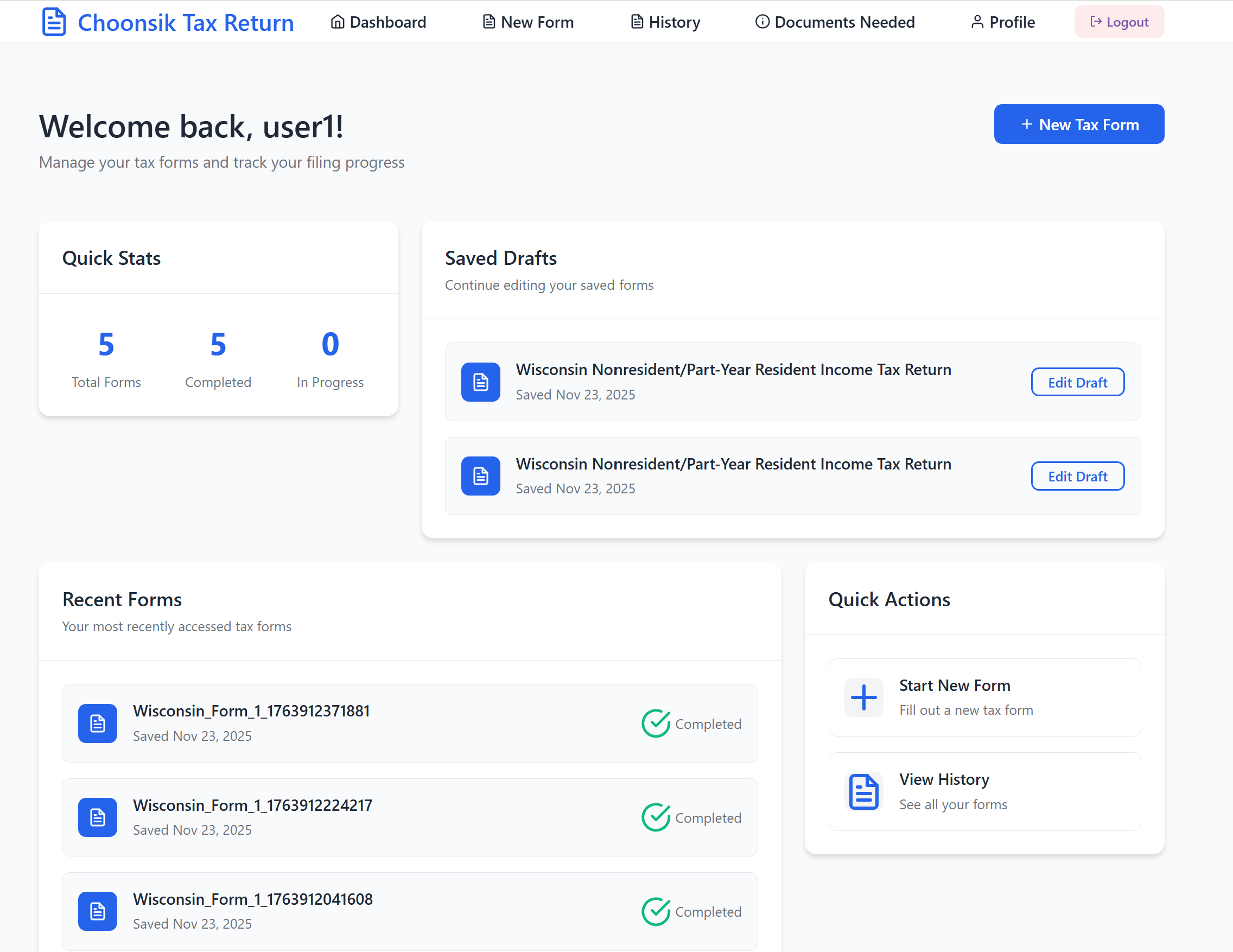Click file icon beside Wisconsin_Form_1_1763912224217

pos(98,817)
